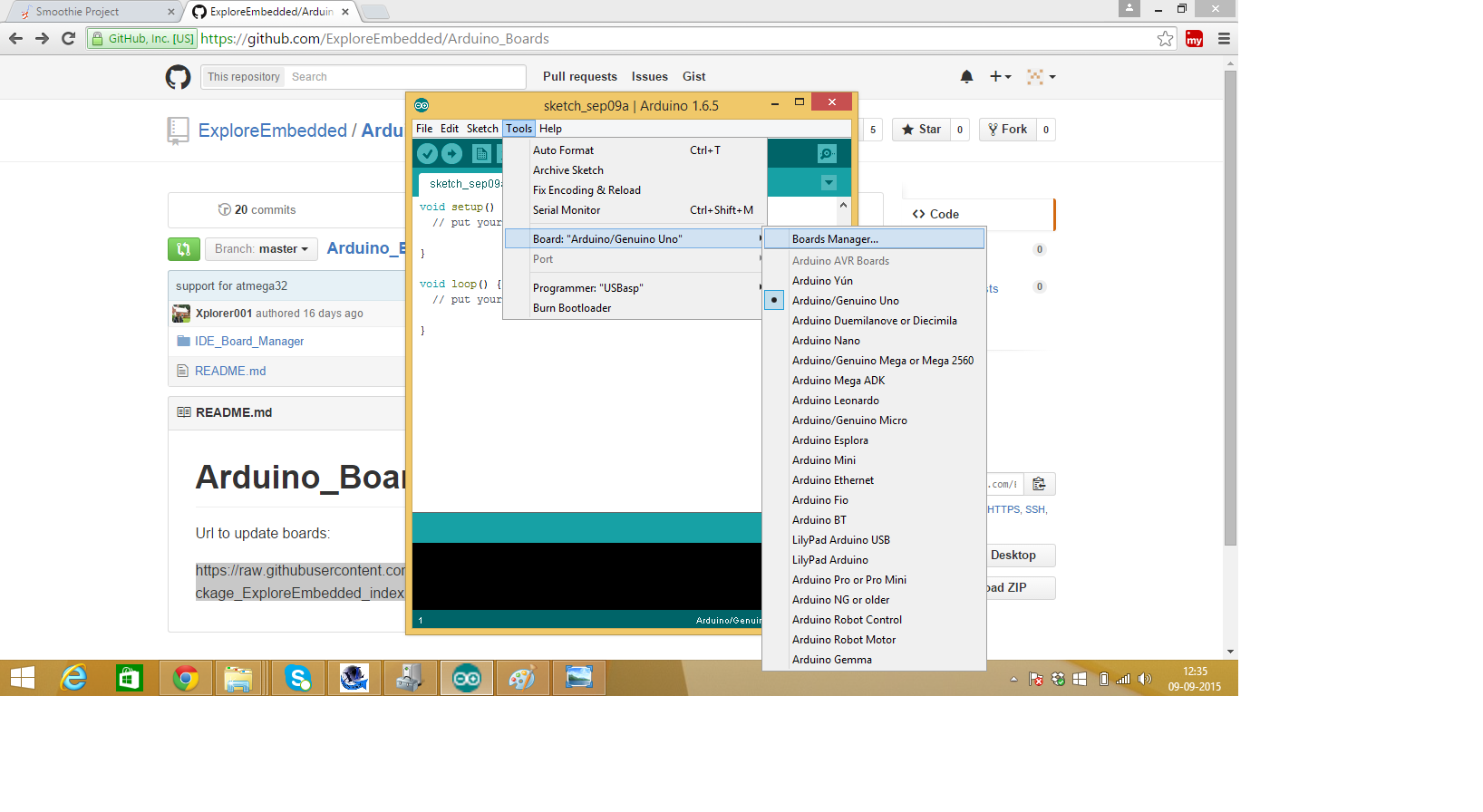The height and width of the screenshot is (812, 1483).
Task: Open Boards Manager... entry
Action: (875, 239)
